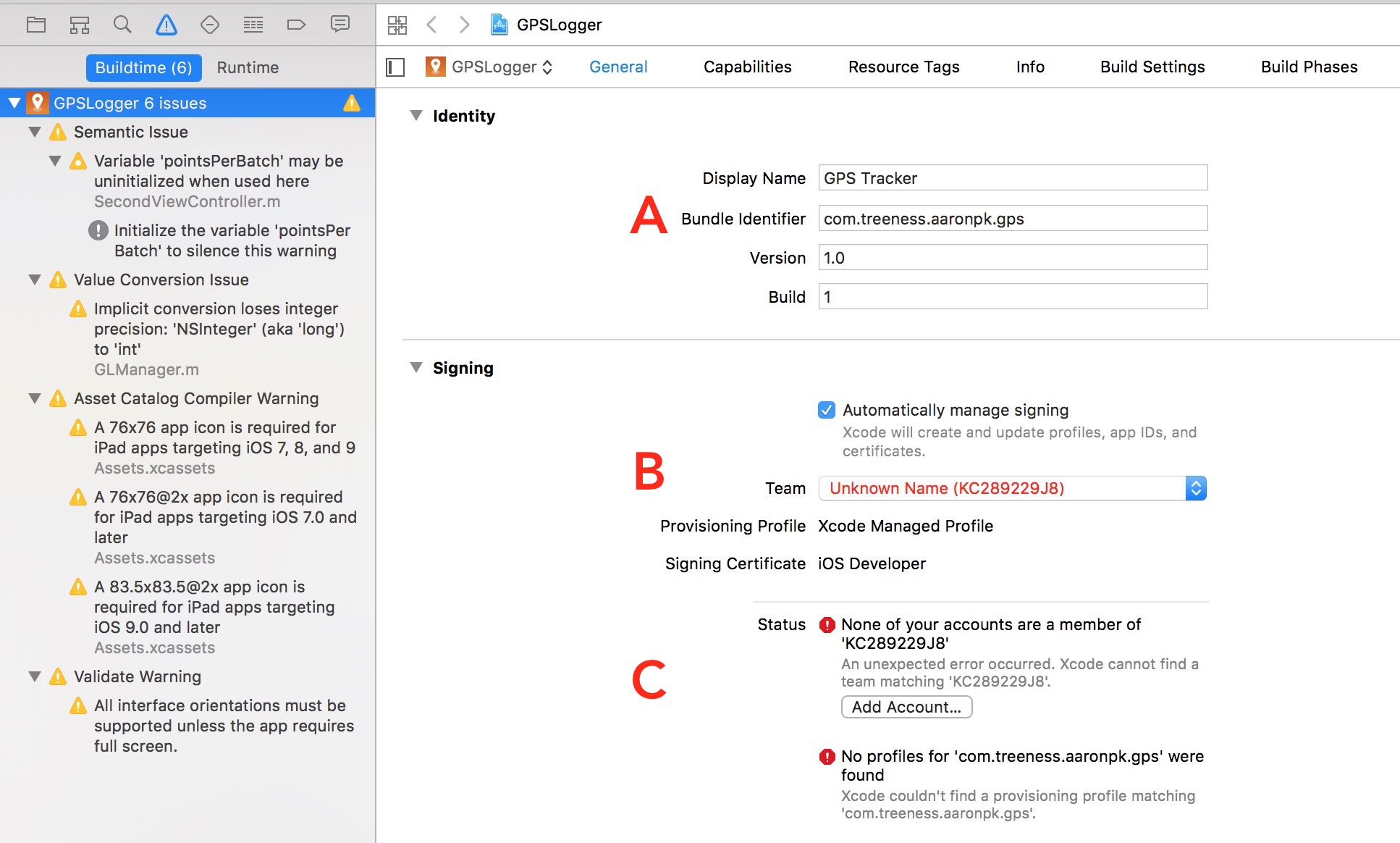Screen dimensions: 1400x843
Task: Click the red error icon beside No profiles
Action: coord(827,756)
